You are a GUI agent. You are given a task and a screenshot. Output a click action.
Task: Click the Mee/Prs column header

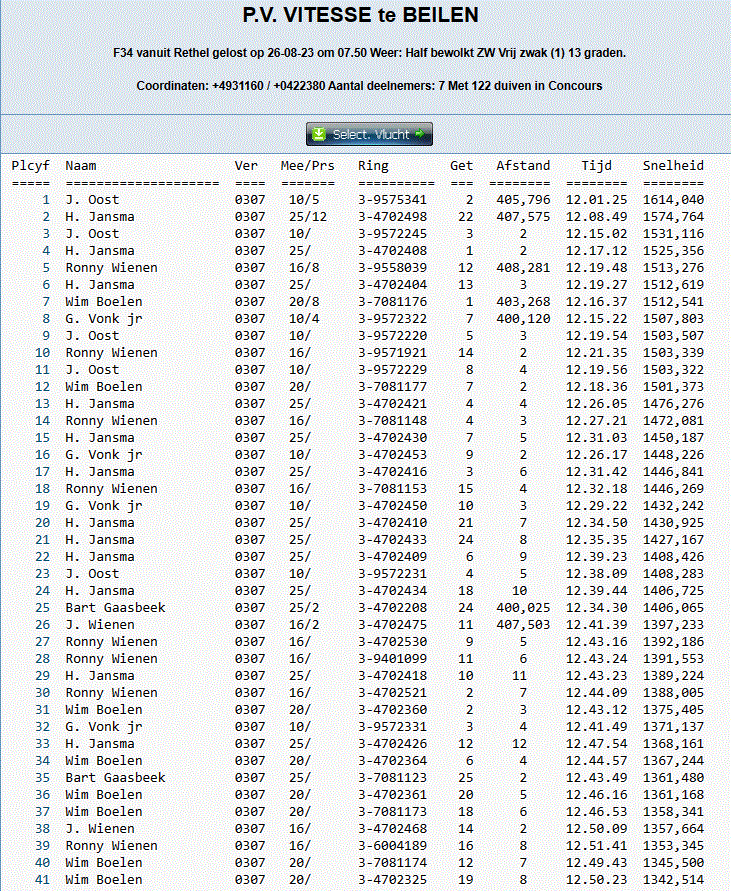(x=308, y=166)
